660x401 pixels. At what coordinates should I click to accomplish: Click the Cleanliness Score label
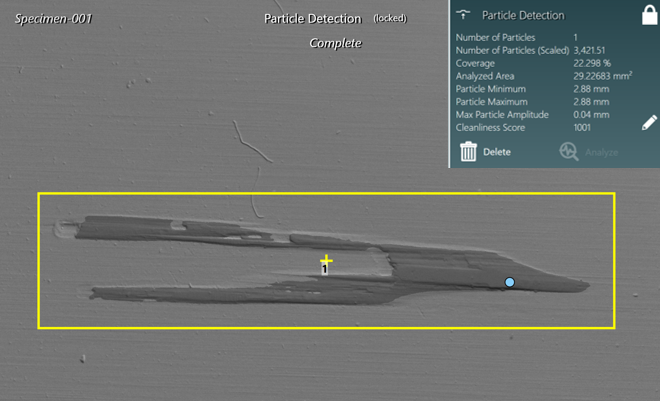click(x=490, y=127)
